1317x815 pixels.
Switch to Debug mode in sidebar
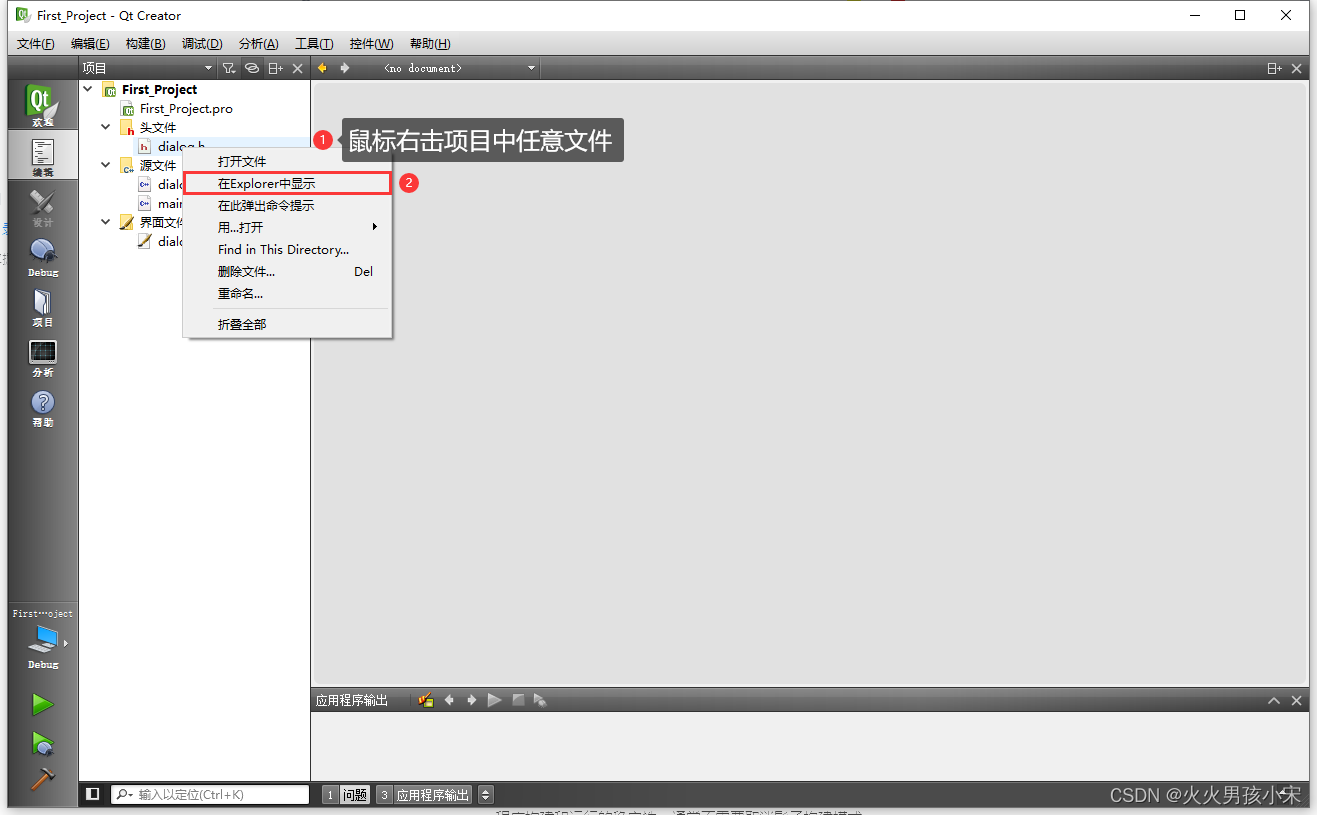[42, 255]
